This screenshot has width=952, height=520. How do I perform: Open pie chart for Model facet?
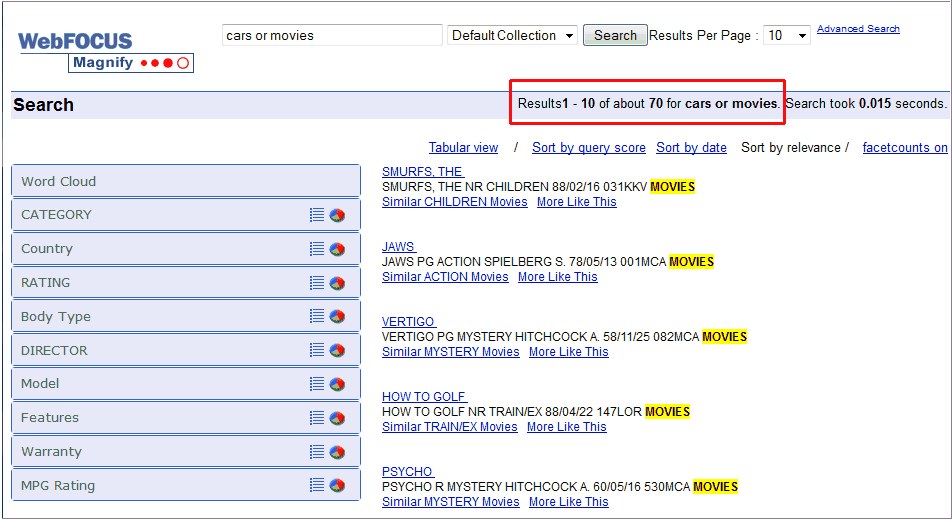point(338,384)
